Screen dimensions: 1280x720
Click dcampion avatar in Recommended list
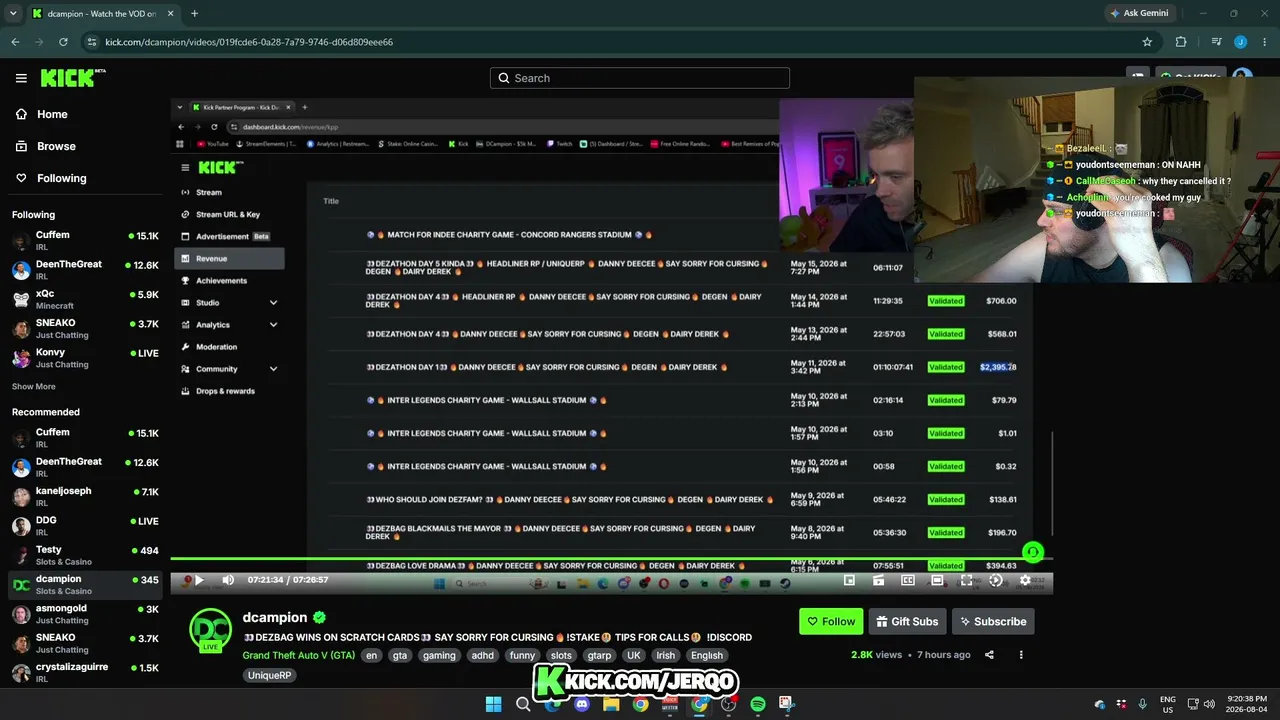click(21, 585)
